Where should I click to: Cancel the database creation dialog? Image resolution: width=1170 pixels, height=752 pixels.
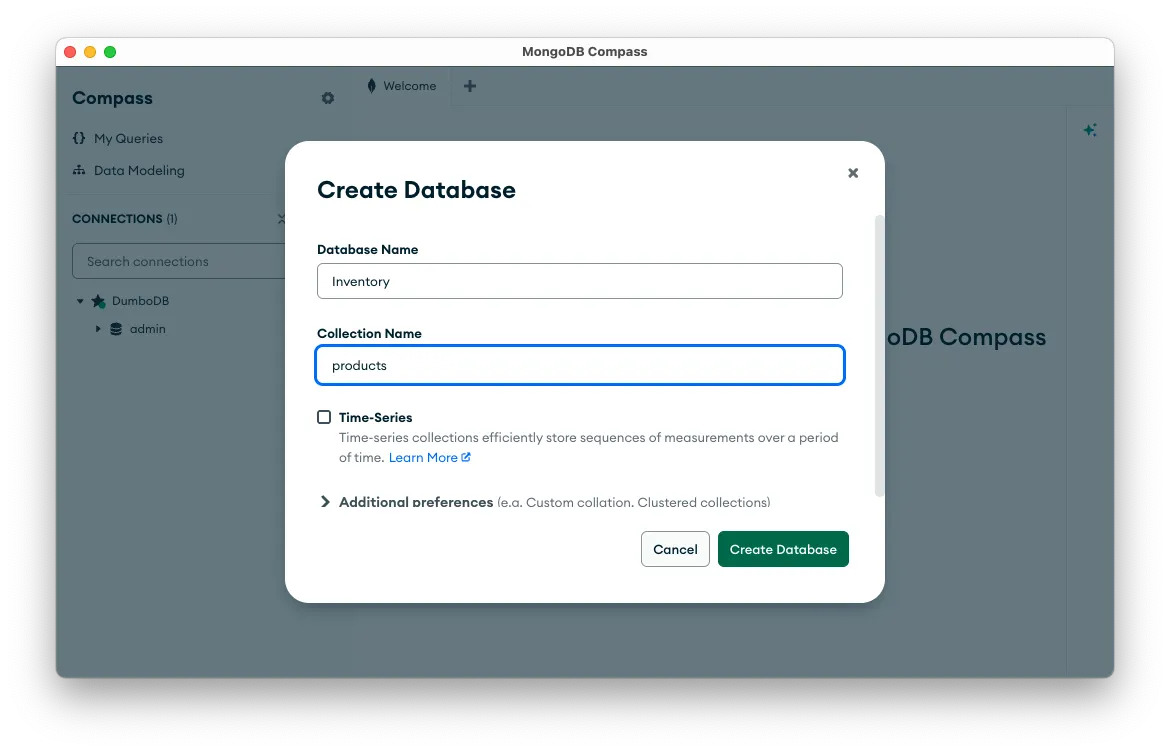pyautogui.click(x=675, y=549)
